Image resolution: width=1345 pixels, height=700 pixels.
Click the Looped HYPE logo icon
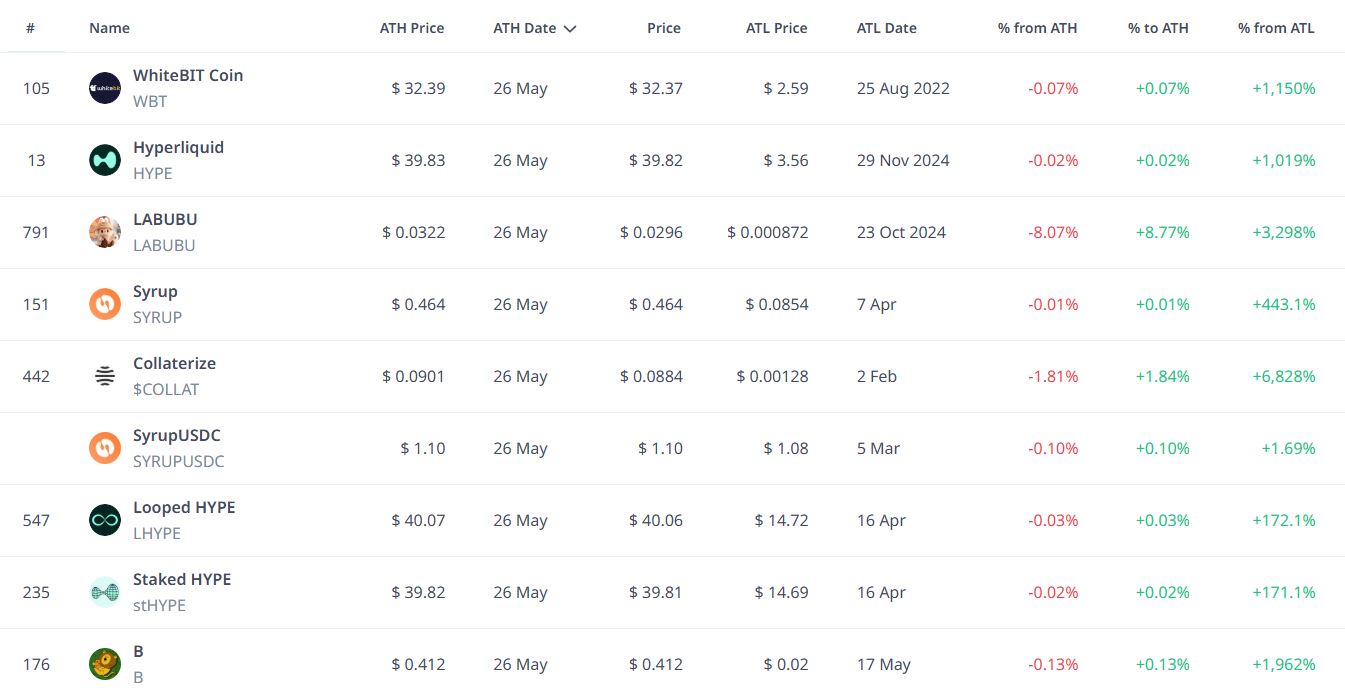pyautogui.click(x=105, y=520)
